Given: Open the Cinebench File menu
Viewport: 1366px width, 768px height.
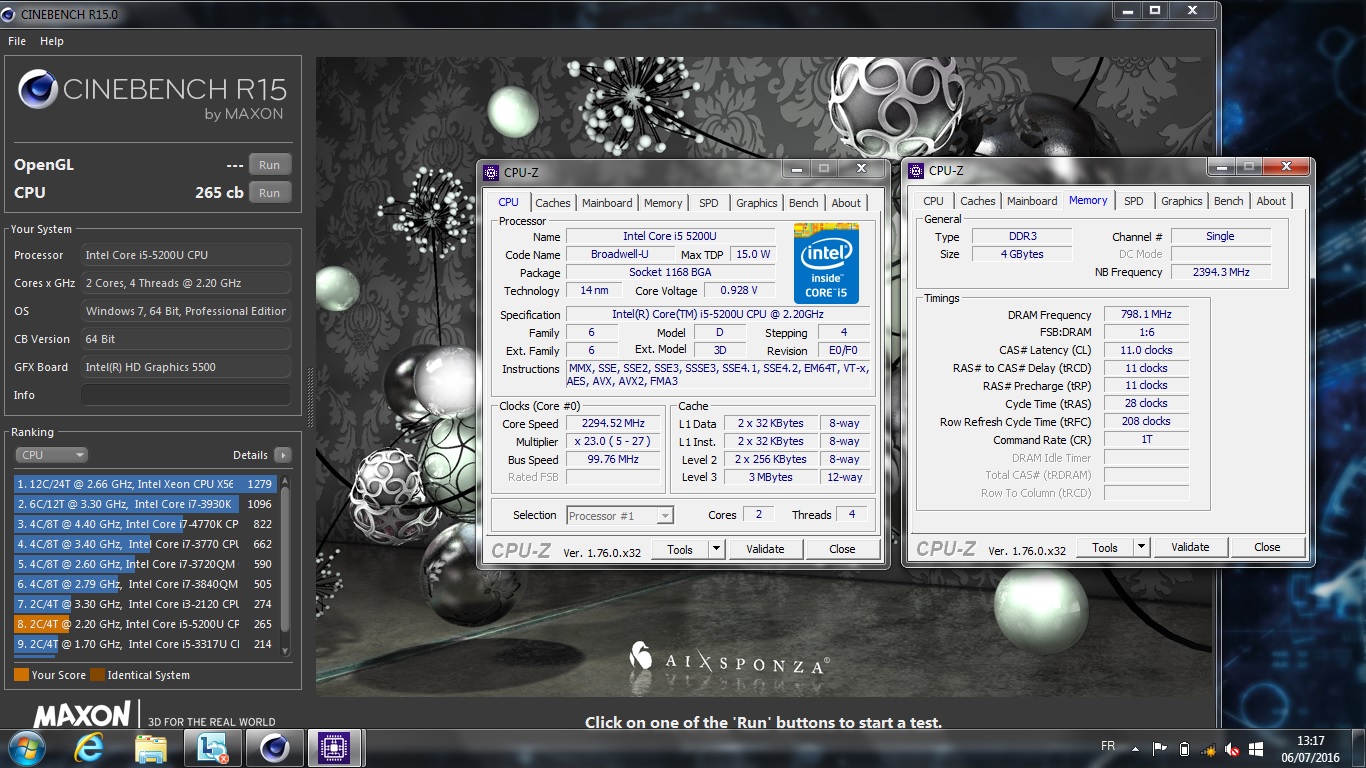Looking at the screenshot, I should point(17,41).
